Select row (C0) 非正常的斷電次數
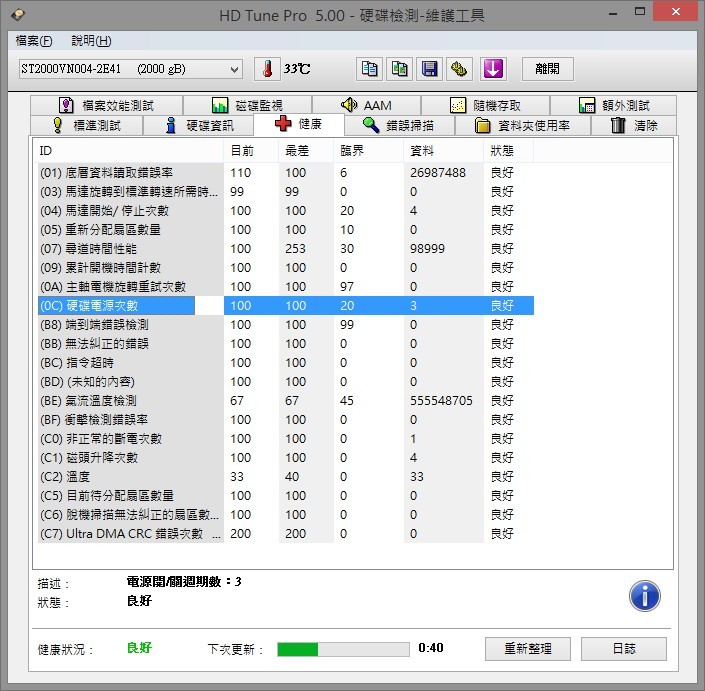 [x=286, y=438]
